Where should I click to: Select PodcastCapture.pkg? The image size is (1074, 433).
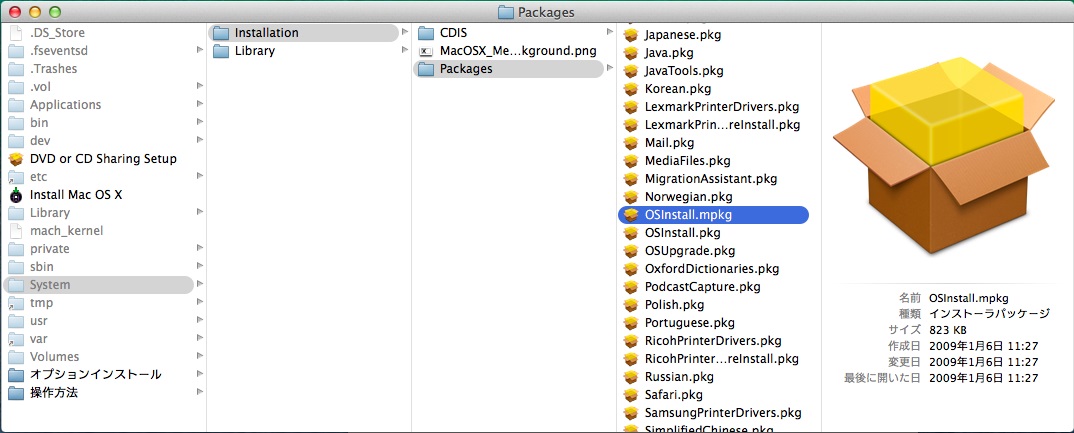(x=702, y=287)
